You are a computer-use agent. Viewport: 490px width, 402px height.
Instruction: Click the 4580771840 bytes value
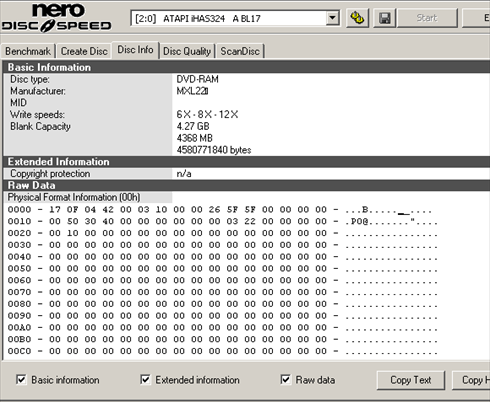pos(214,150)
